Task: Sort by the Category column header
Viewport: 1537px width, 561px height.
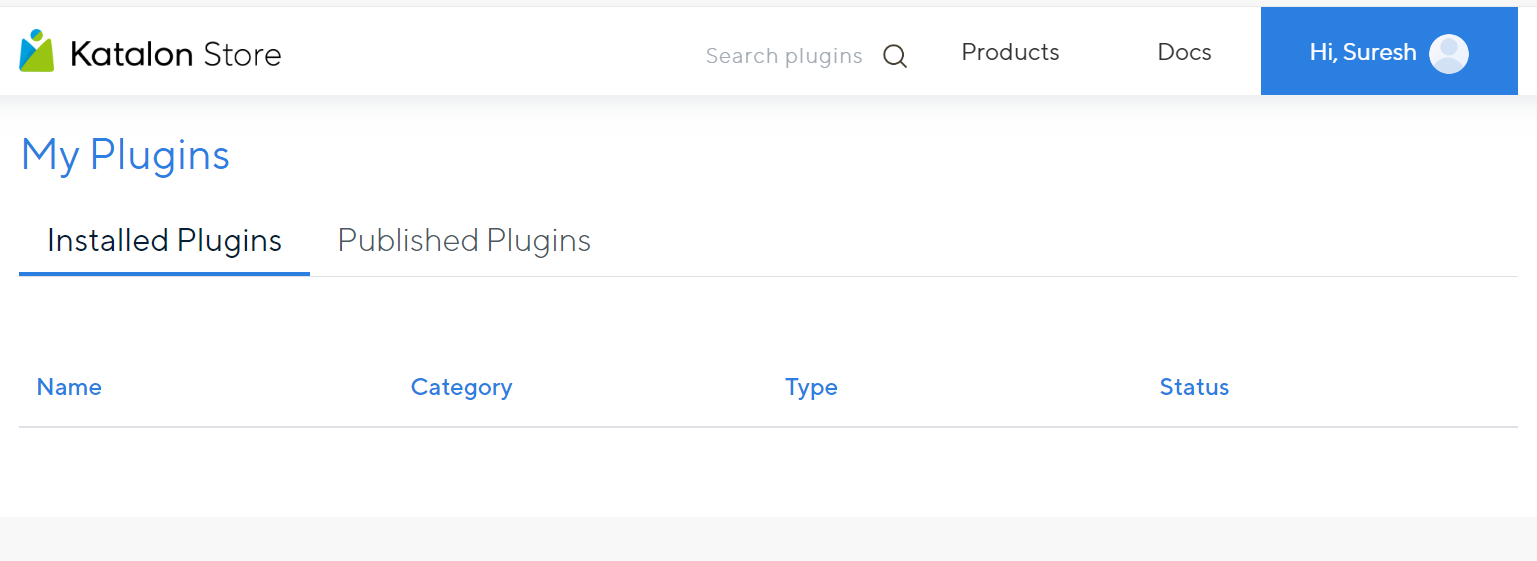Action: tap(461, 387)
